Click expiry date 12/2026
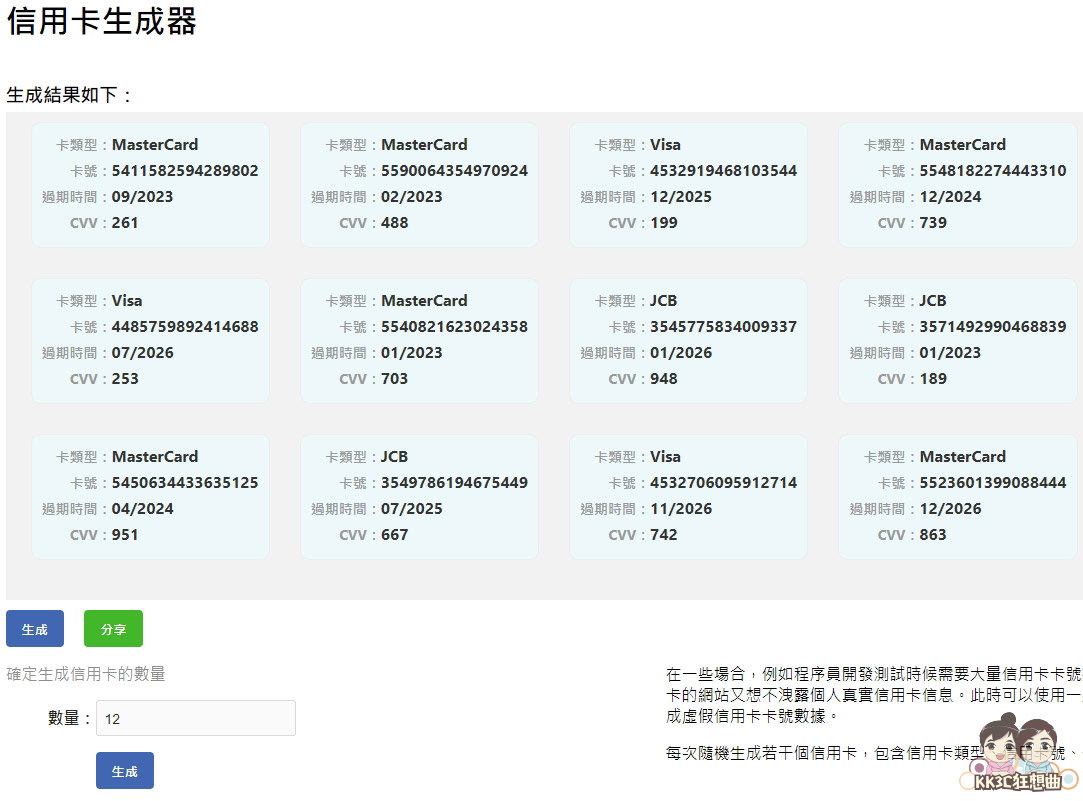Viewport: 1083px width, 801px height. point(950,509)
